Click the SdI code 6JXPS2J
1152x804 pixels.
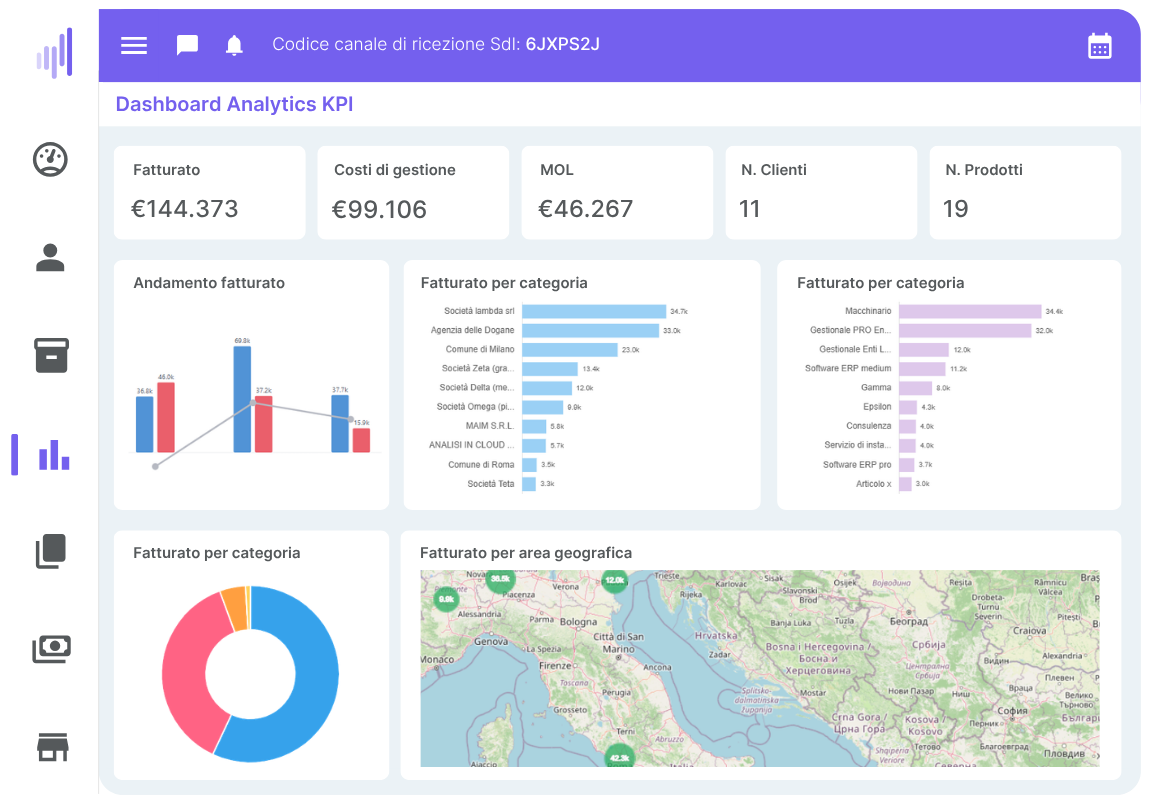[563, 44]
